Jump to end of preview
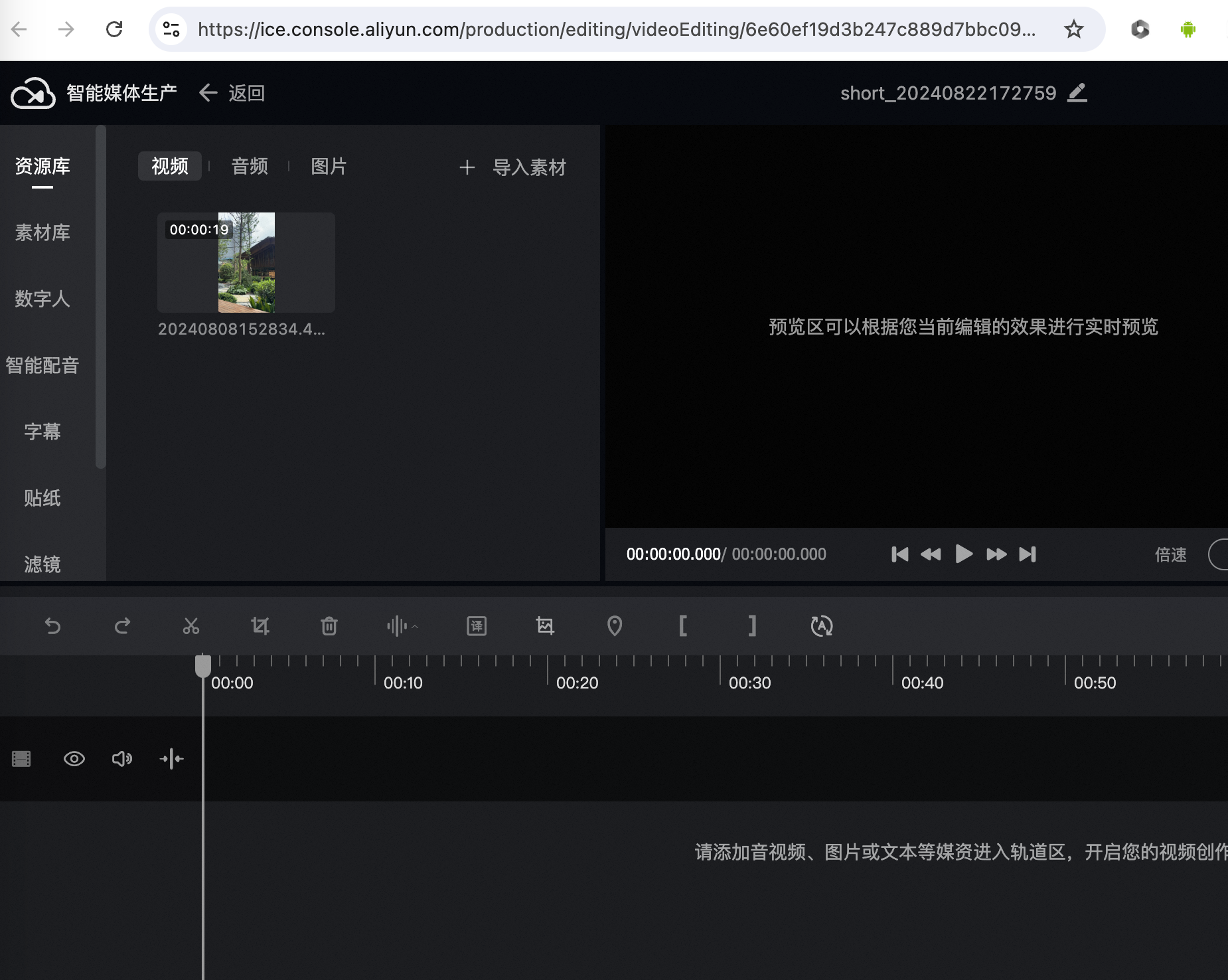Screen dimensions: 1228x980 1028,554
